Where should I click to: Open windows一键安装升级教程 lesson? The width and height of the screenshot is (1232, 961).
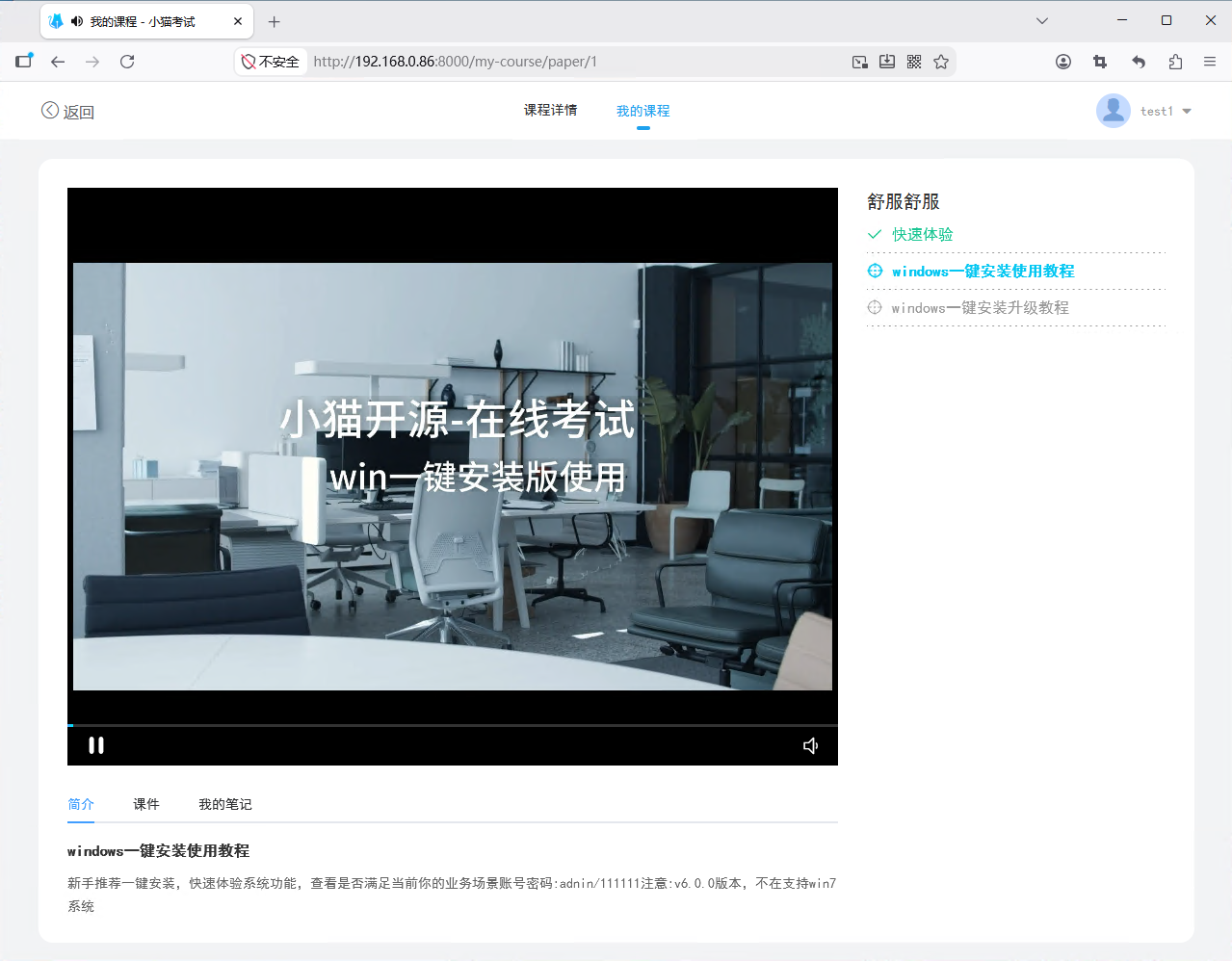[980, 308]
